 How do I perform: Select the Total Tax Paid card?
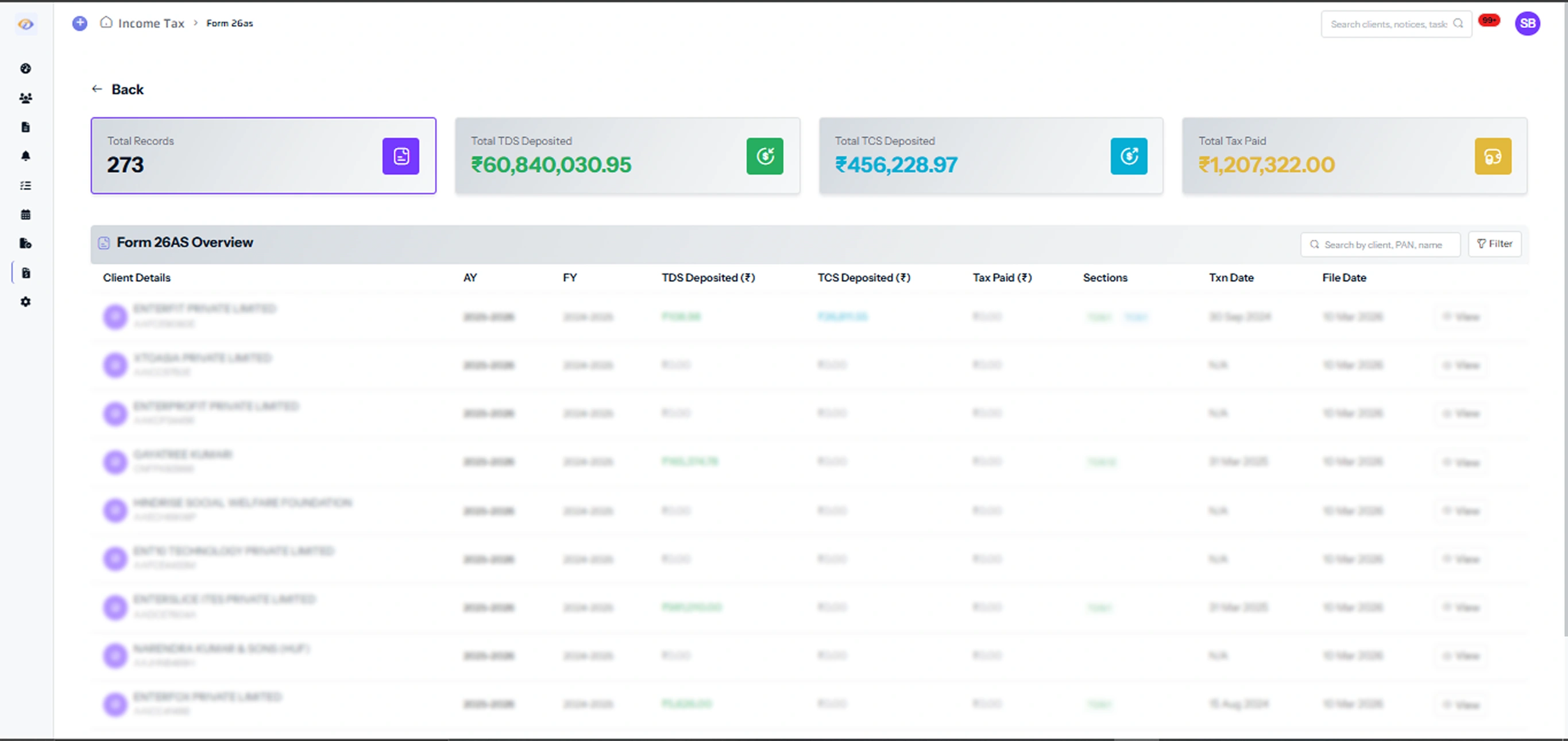pos(1354,156)
